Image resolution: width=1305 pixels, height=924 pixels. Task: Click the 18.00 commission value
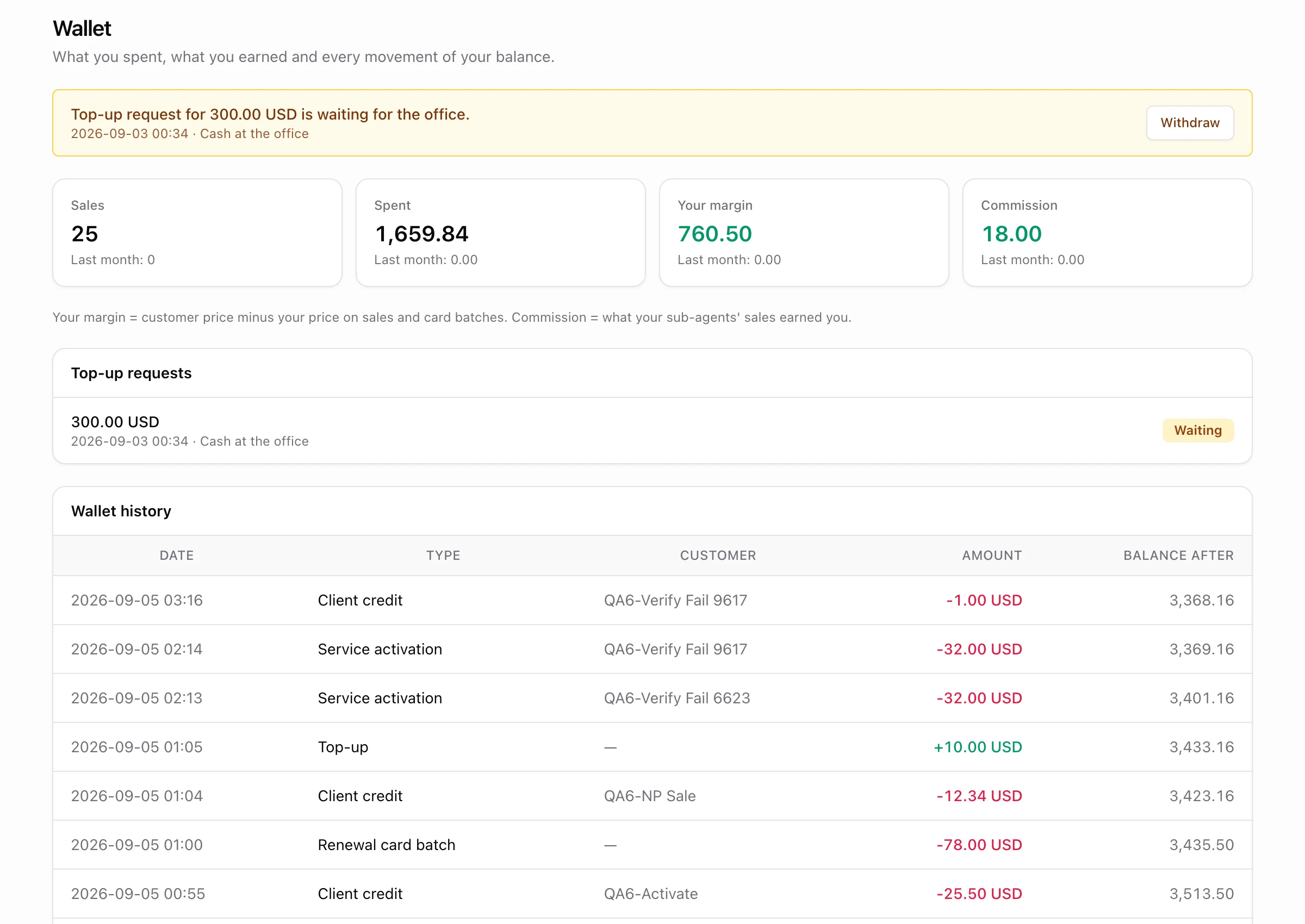1011,234
